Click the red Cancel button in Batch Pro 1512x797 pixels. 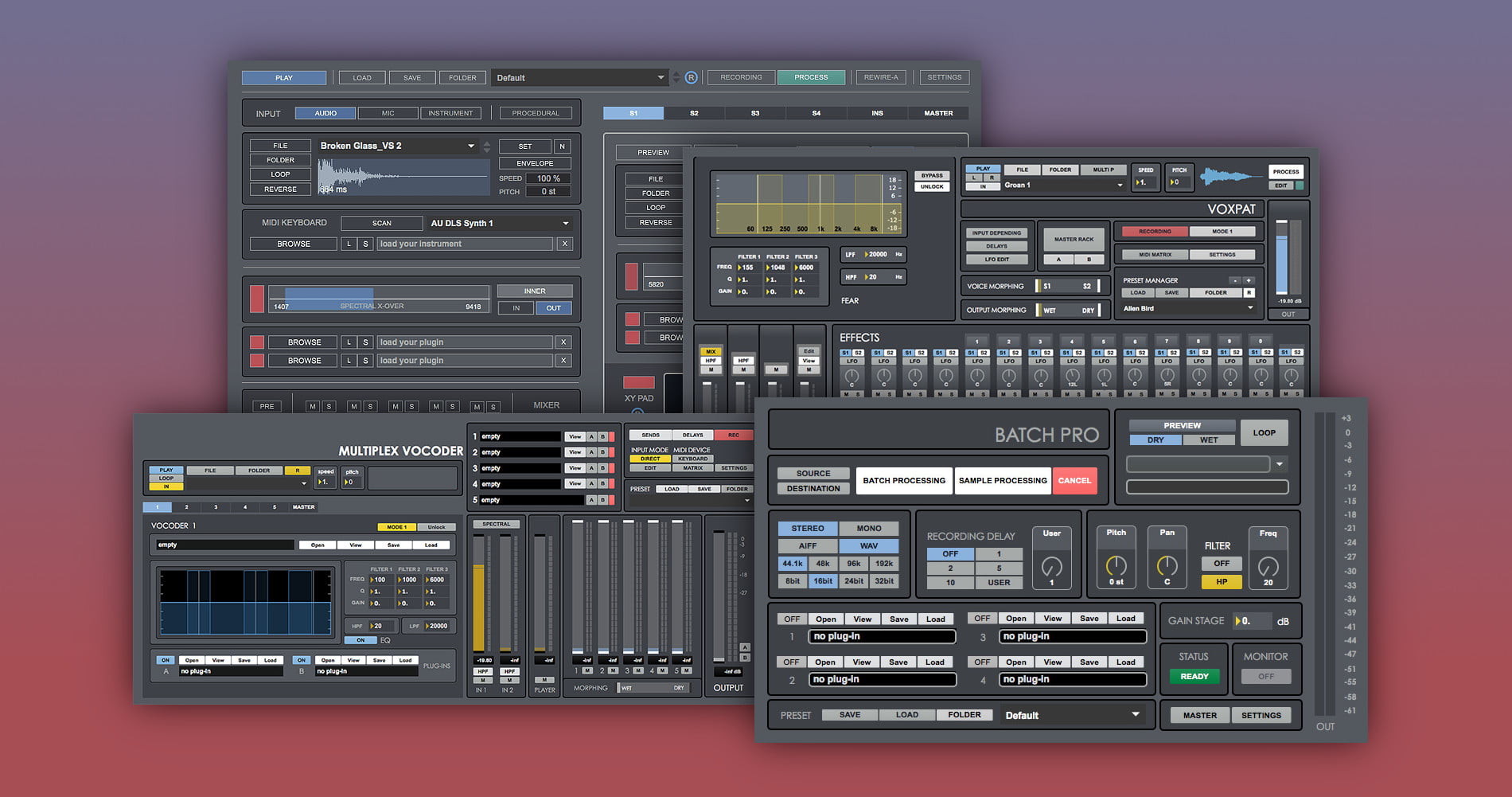click(x=1074, y=481)
